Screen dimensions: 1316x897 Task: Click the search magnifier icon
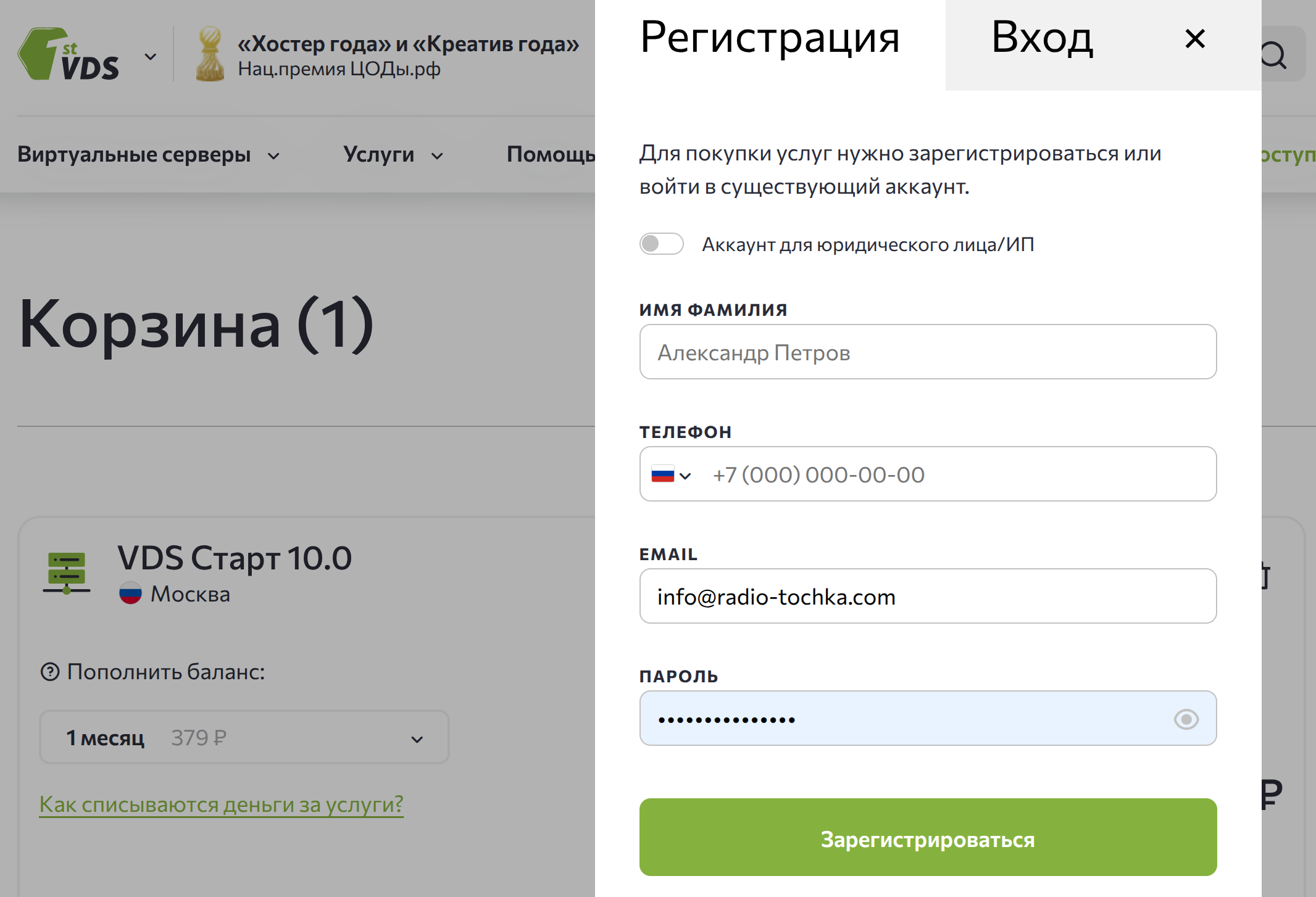[x=1273, y=56]
